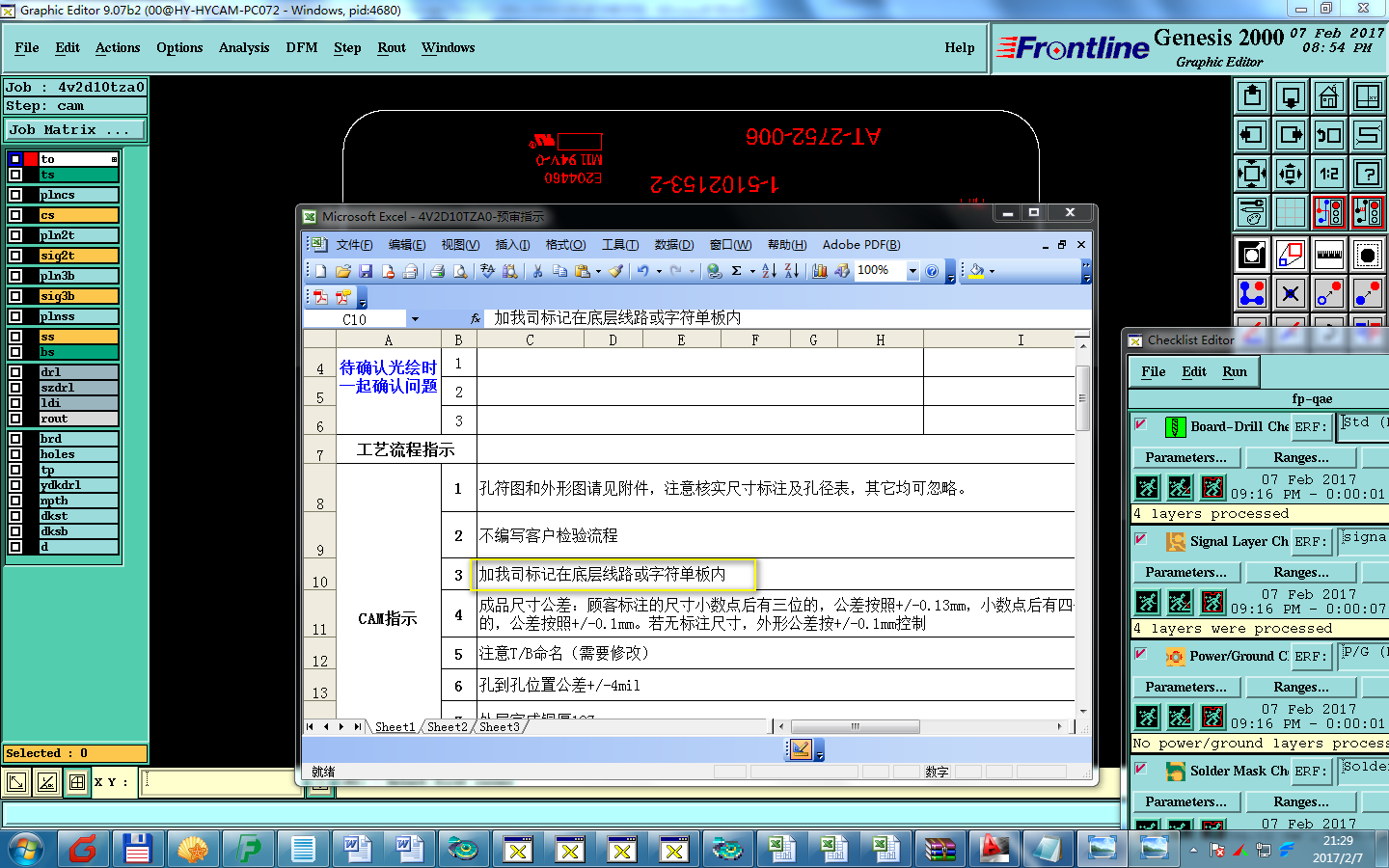Click the zoom out frame icon
The image size is (1389, 868).
pyautogui.click(x=1291, y=174)
